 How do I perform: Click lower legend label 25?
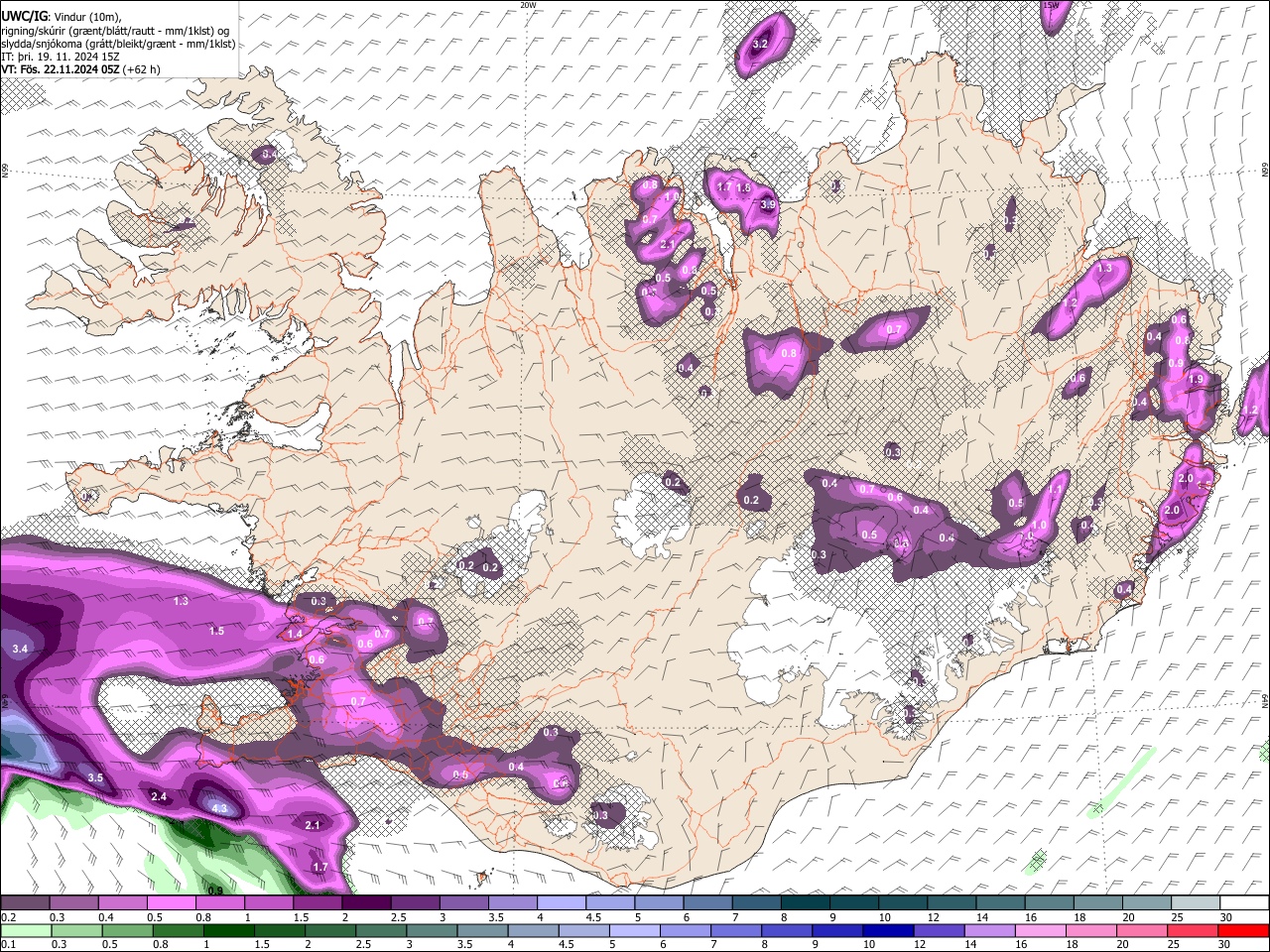point(1175,944)
